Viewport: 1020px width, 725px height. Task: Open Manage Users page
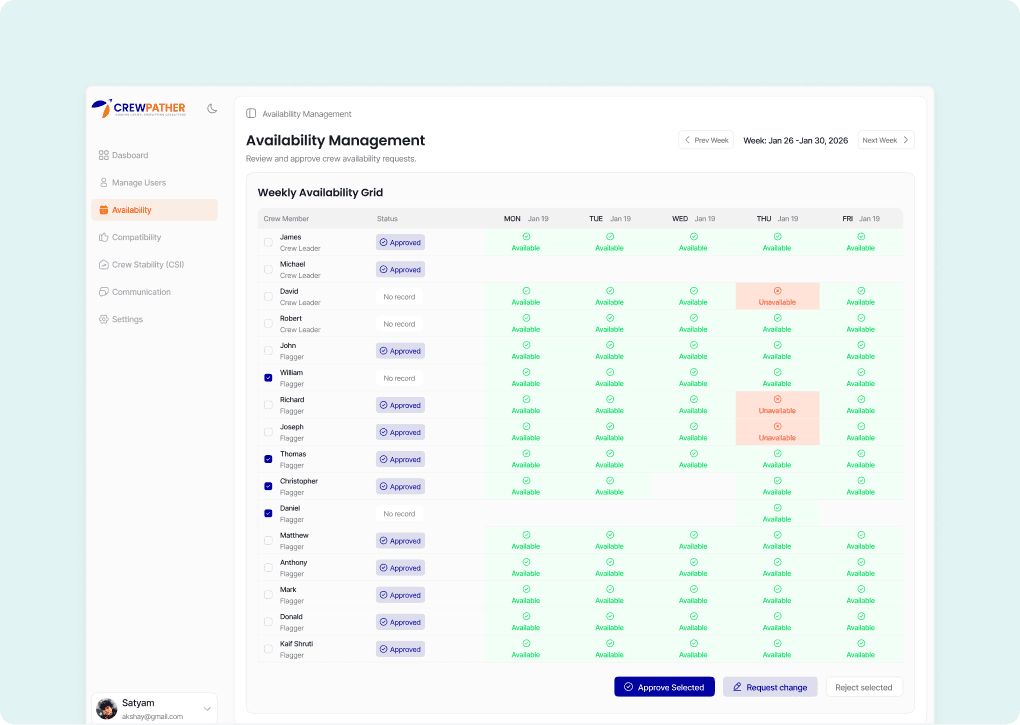tap(138, 183)
